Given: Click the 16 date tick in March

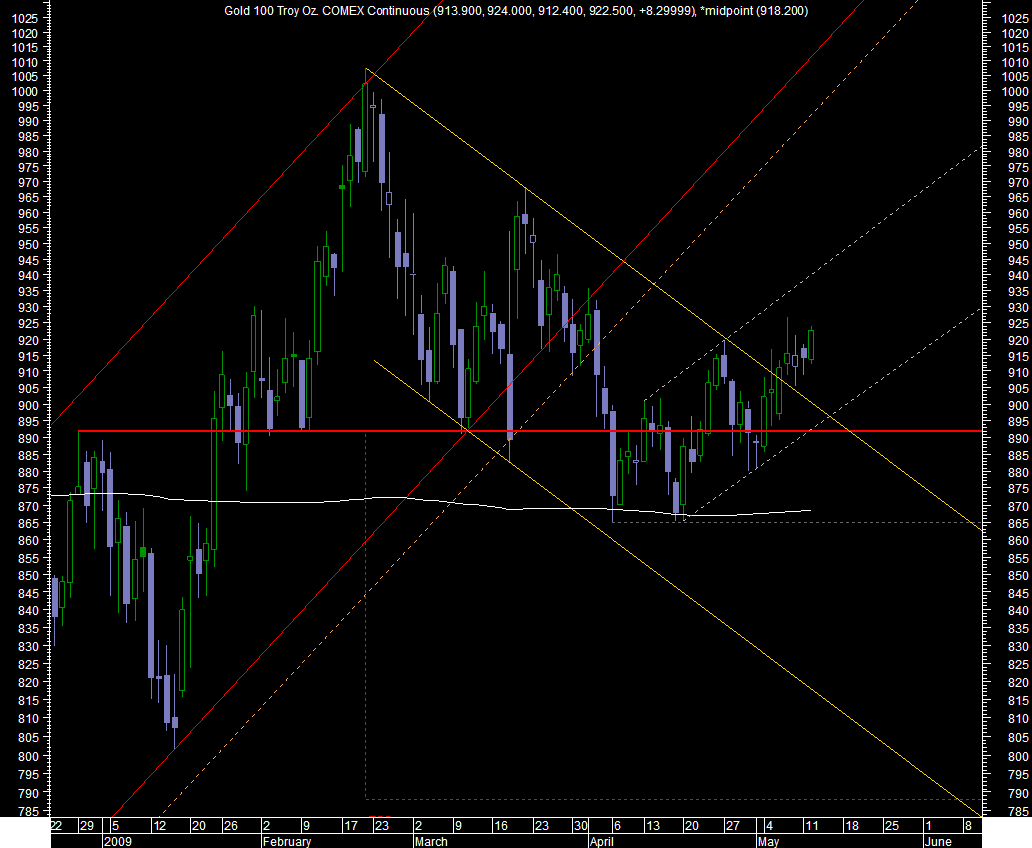Looking at the screenshot, I should [x=500, y=826].
